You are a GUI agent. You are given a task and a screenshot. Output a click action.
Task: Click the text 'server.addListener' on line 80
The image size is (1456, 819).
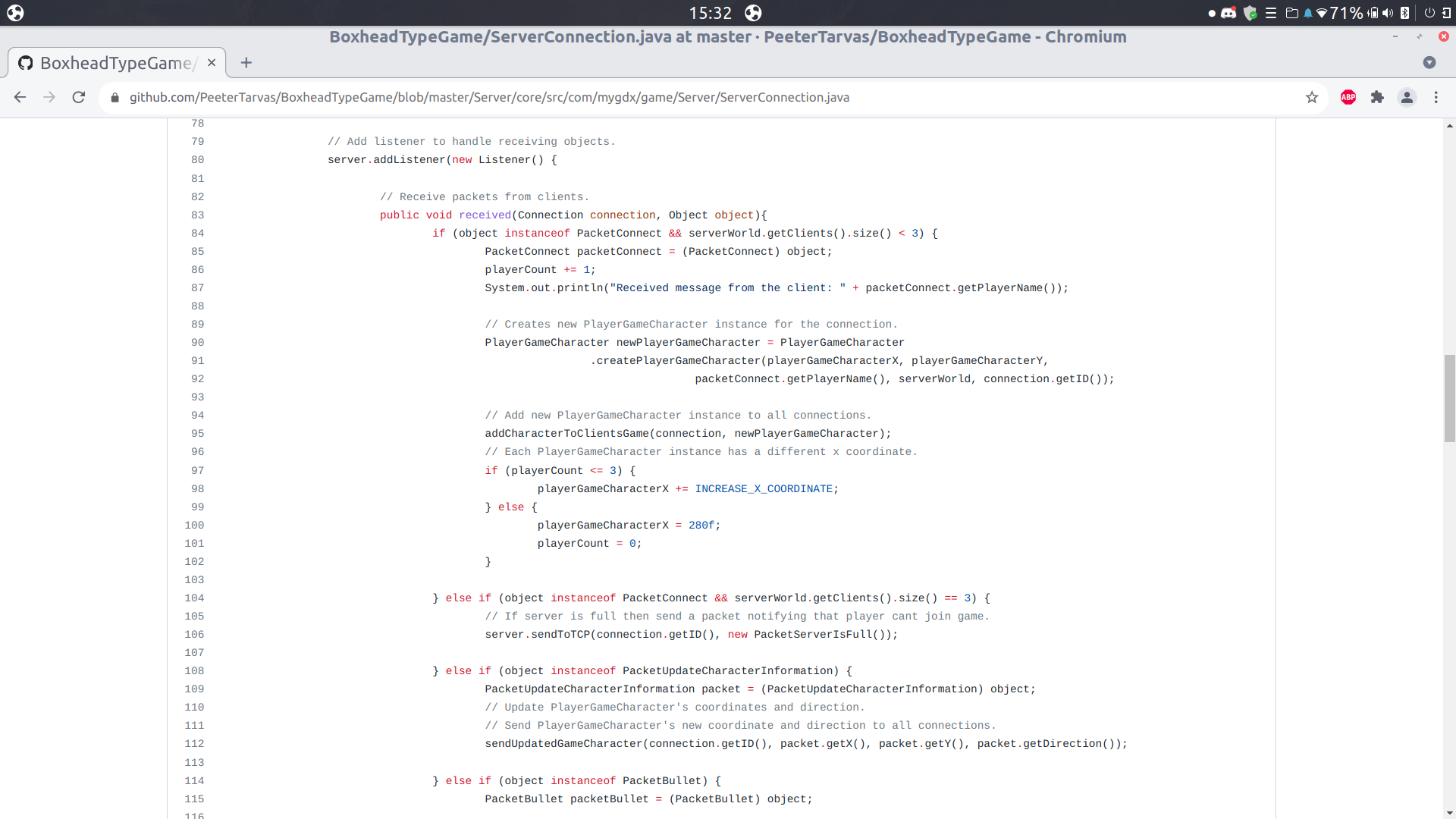click(x=386, y=160)
